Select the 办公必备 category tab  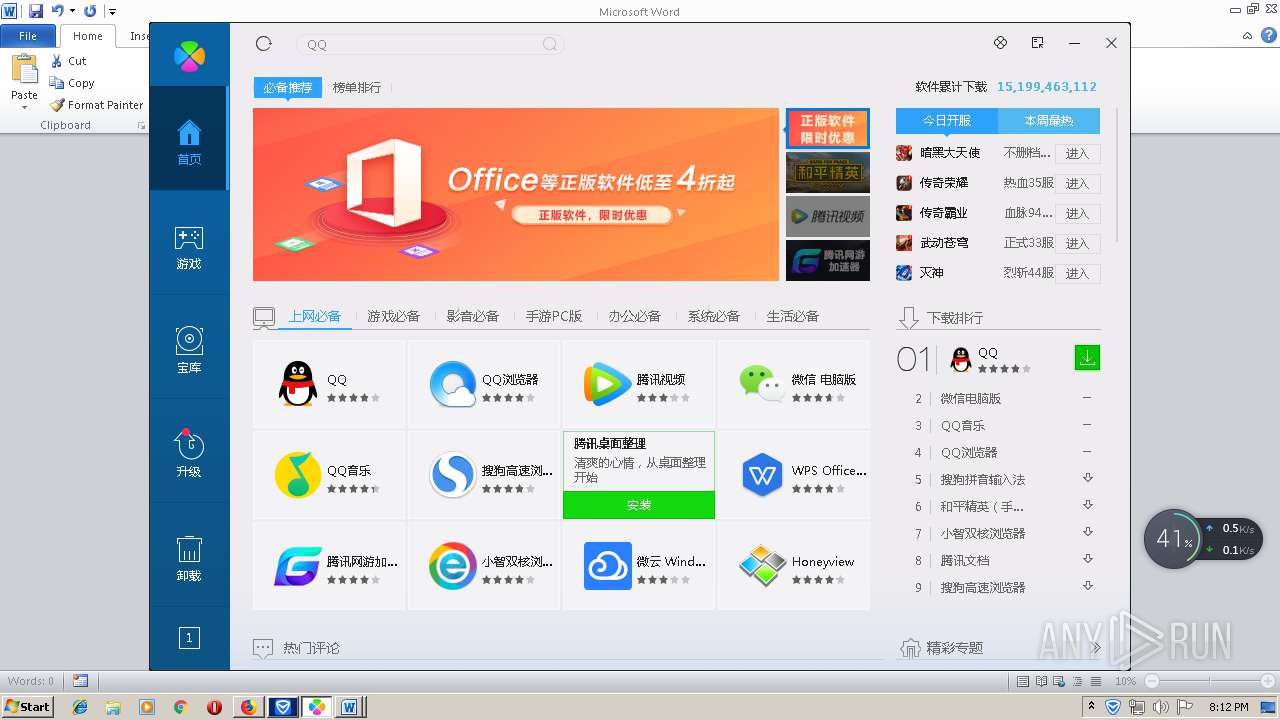point(634,316)
